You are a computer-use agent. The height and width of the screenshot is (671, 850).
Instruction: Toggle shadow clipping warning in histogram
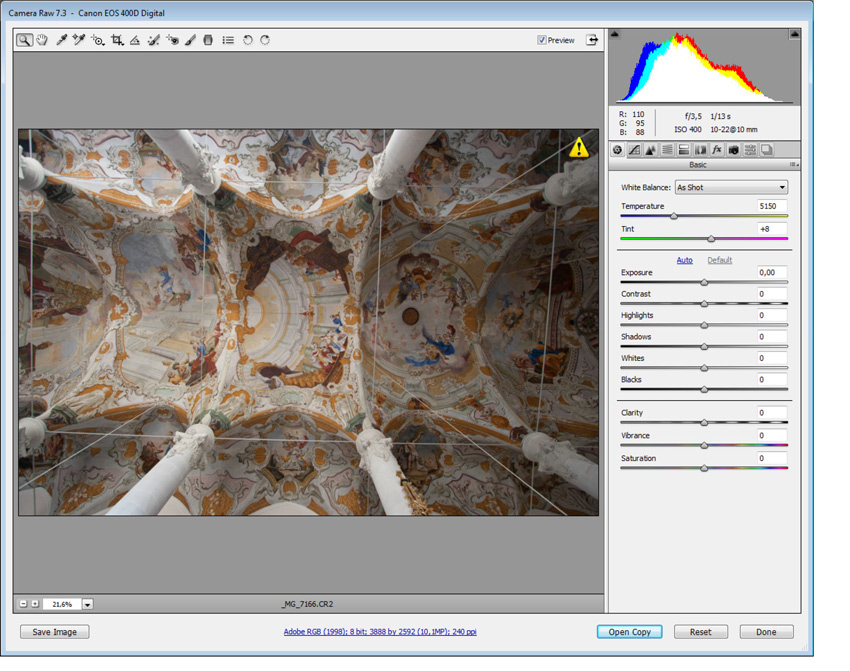point(615,34)
